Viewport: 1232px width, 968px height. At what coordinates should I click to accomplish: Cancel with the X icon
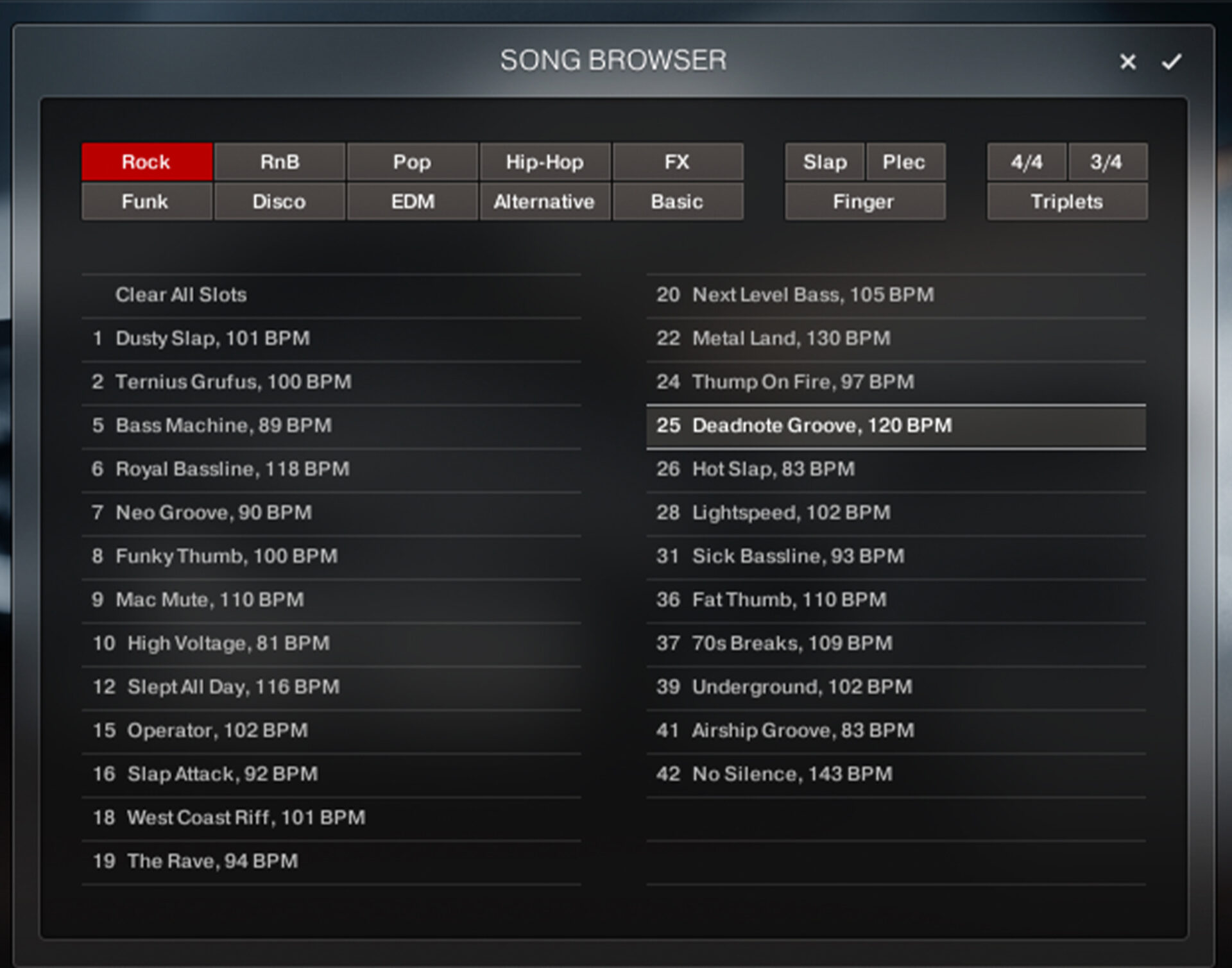pos(1127,62)
